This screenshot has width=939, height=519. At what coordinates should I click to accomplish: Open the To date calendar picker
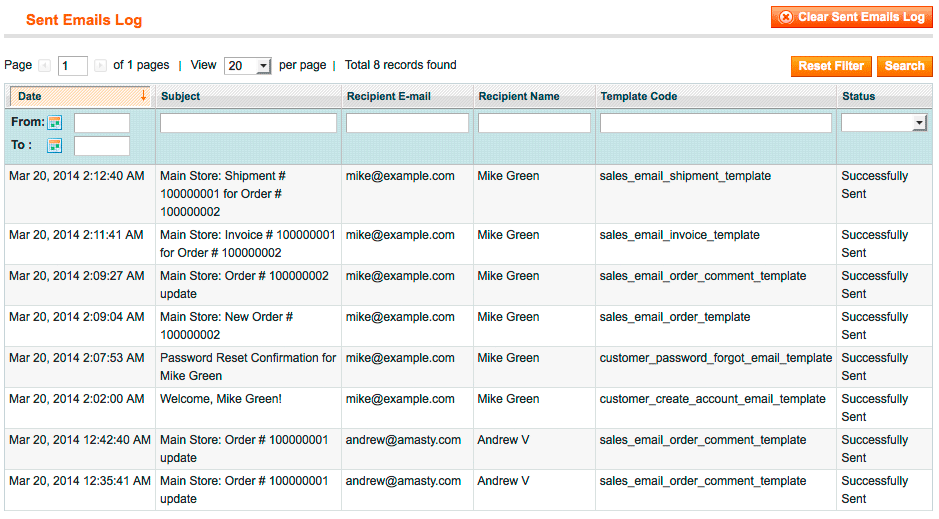(x=55, y=146)
